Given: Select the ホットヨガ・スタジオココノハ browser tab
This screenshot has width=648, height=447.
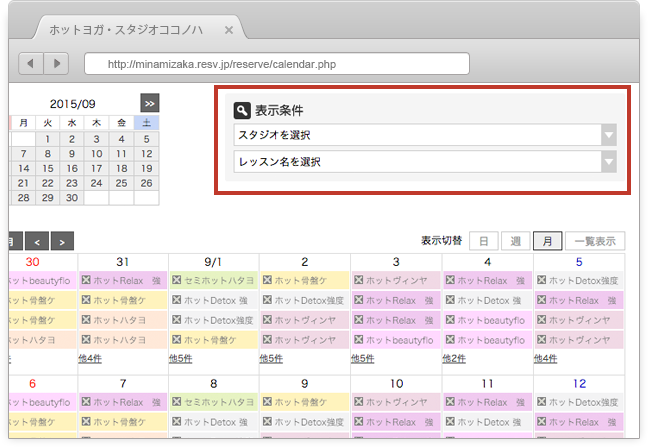Looking at the screenshot, I should [x=125, y=30].
